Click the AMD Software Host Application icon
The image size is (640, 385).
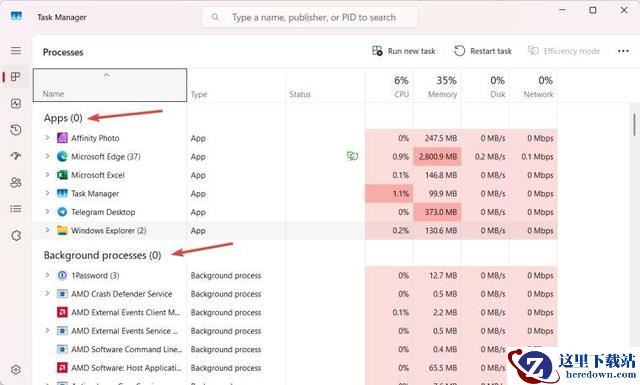tap(62, 368)
